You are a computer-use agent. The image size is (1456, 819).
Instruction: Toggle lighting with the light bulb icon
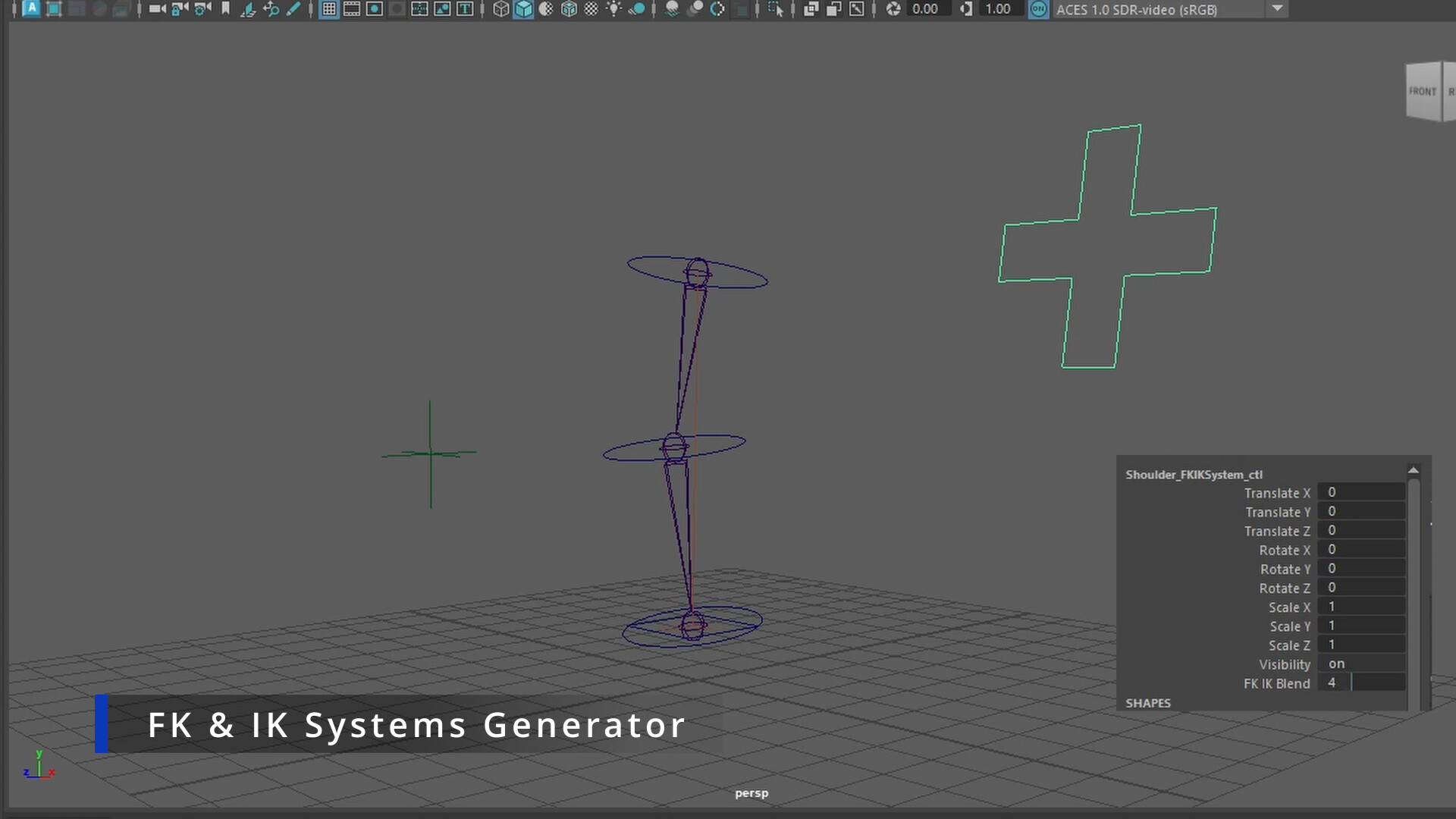[x=614, y=10]
